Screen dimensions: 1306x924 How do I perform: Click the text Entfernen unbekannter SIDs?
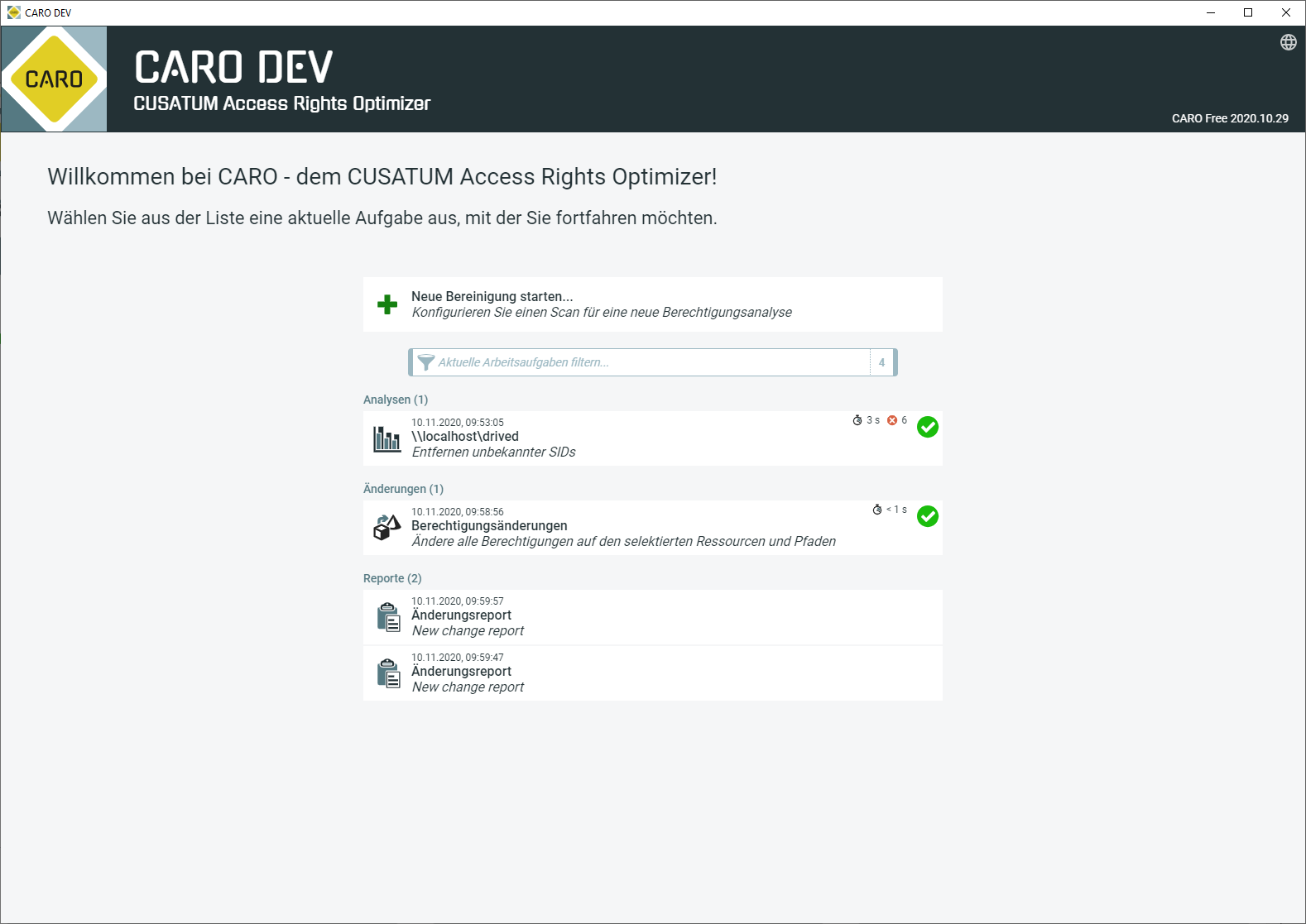point(493,452)
